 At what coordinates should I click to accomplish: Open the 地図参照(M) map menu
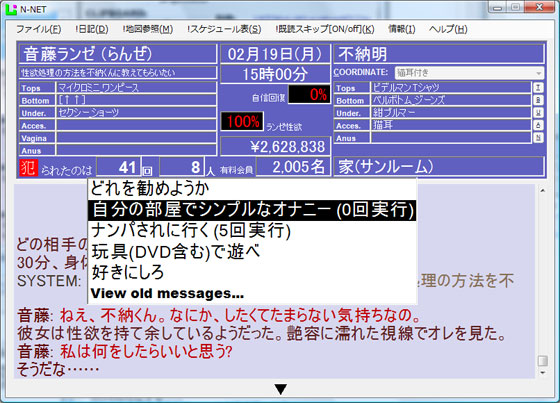148,29
